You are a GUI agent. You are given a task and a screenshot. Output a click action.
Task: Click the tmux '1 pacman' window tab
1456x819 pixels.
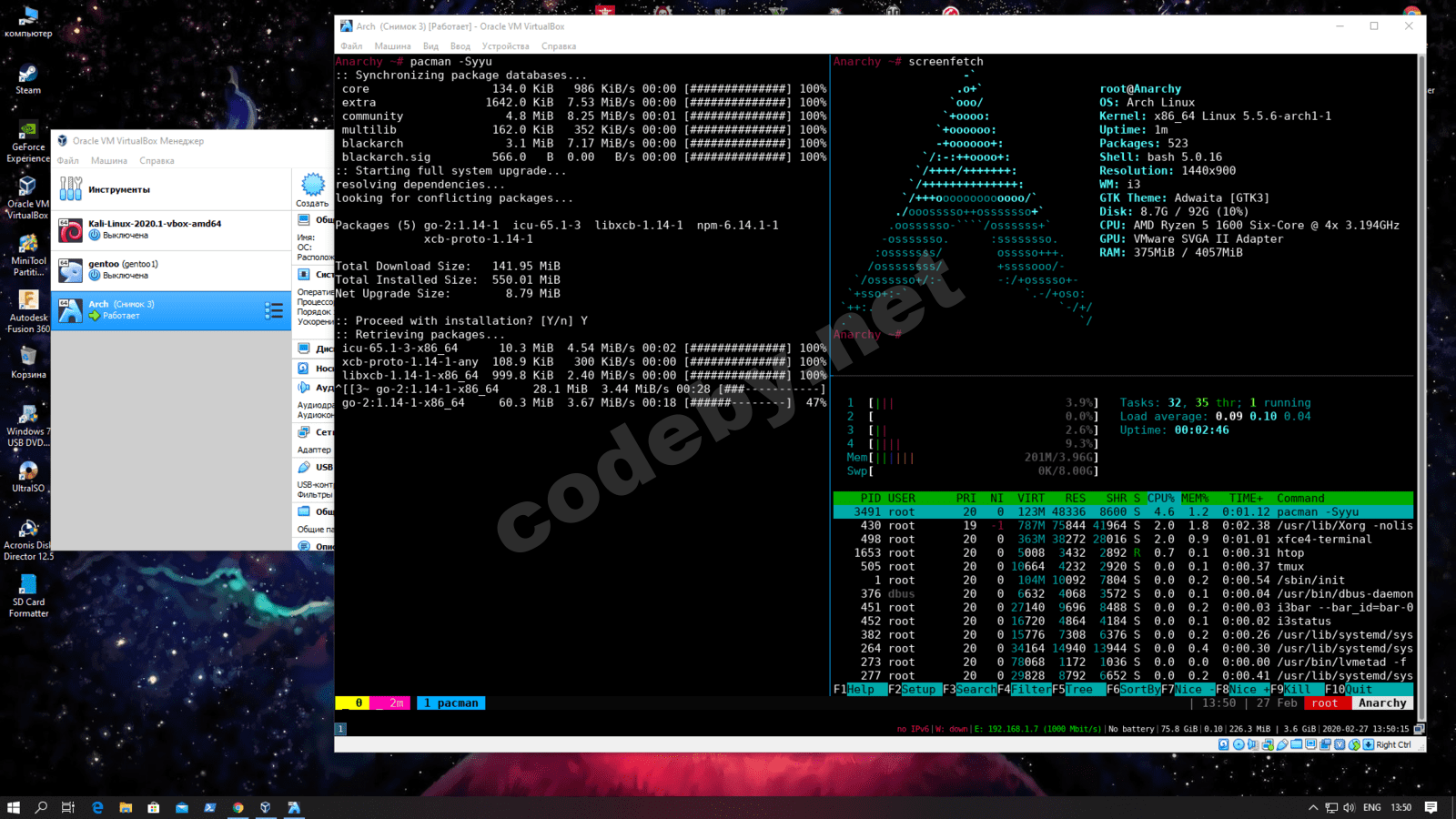(x=451, y=703)
